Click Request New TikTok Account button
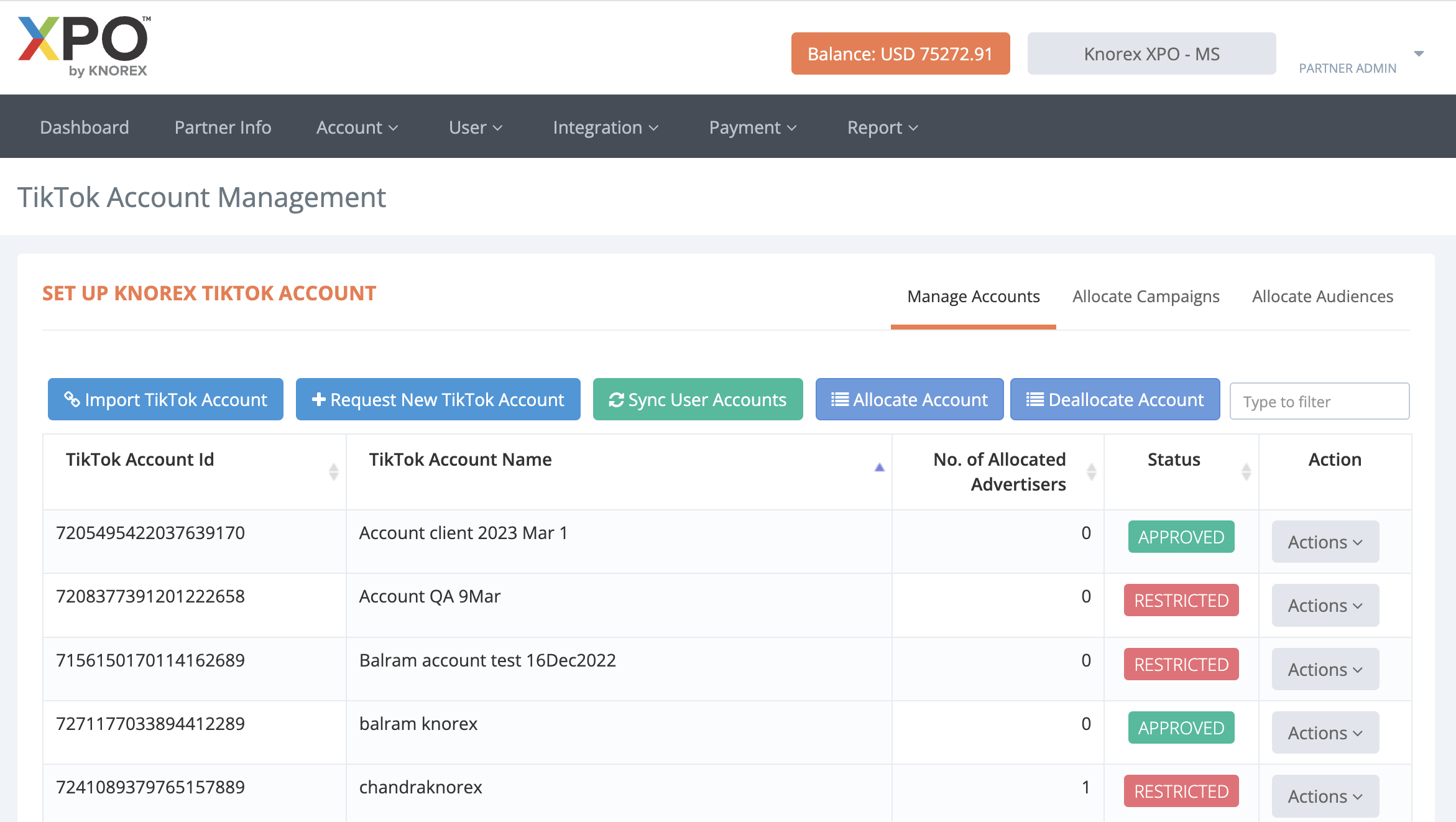The image size is (1456, 822). (x=438, y=399)
